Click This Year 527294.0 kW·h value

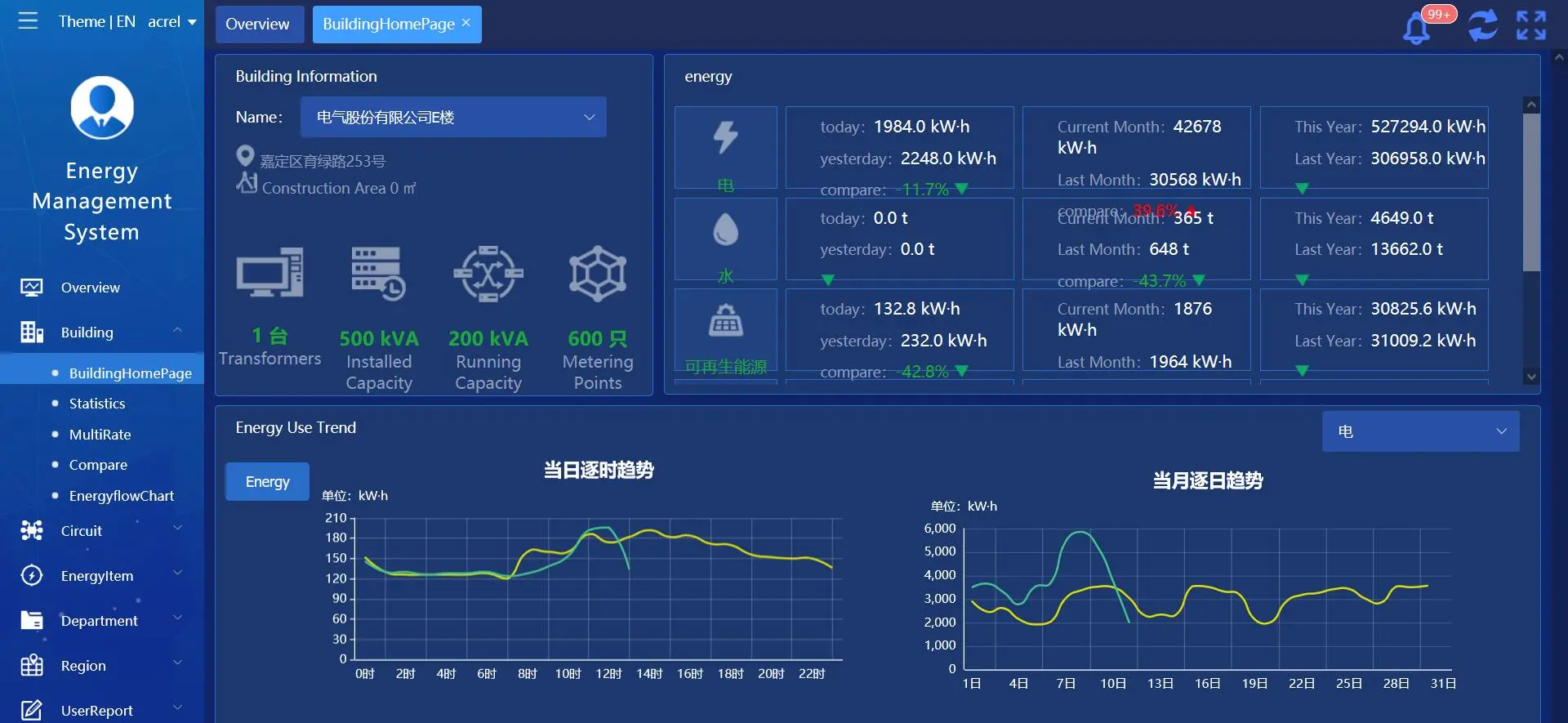(x=1428, y=127)
